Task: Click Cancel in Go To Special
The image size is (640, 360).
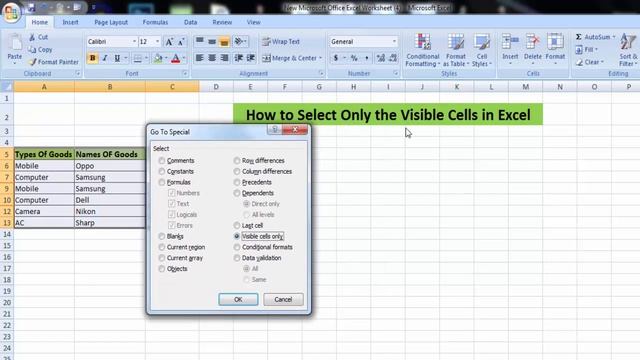Action: pos(283,300)
